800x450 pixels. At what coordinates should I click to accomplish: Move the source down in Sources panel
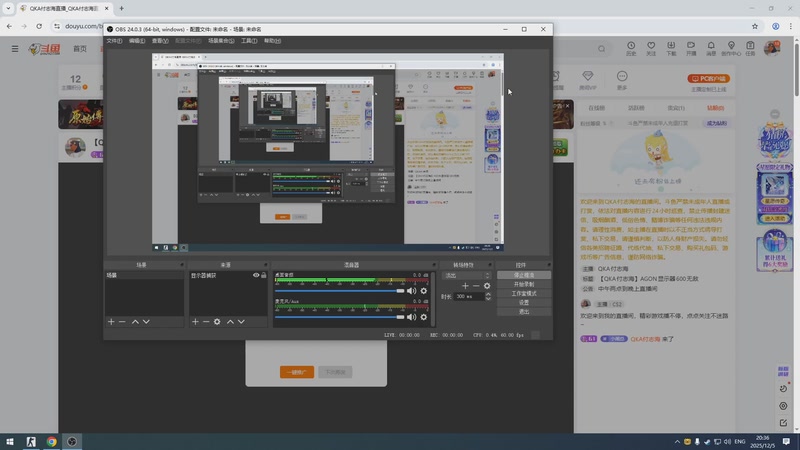(x=241, y=322)
